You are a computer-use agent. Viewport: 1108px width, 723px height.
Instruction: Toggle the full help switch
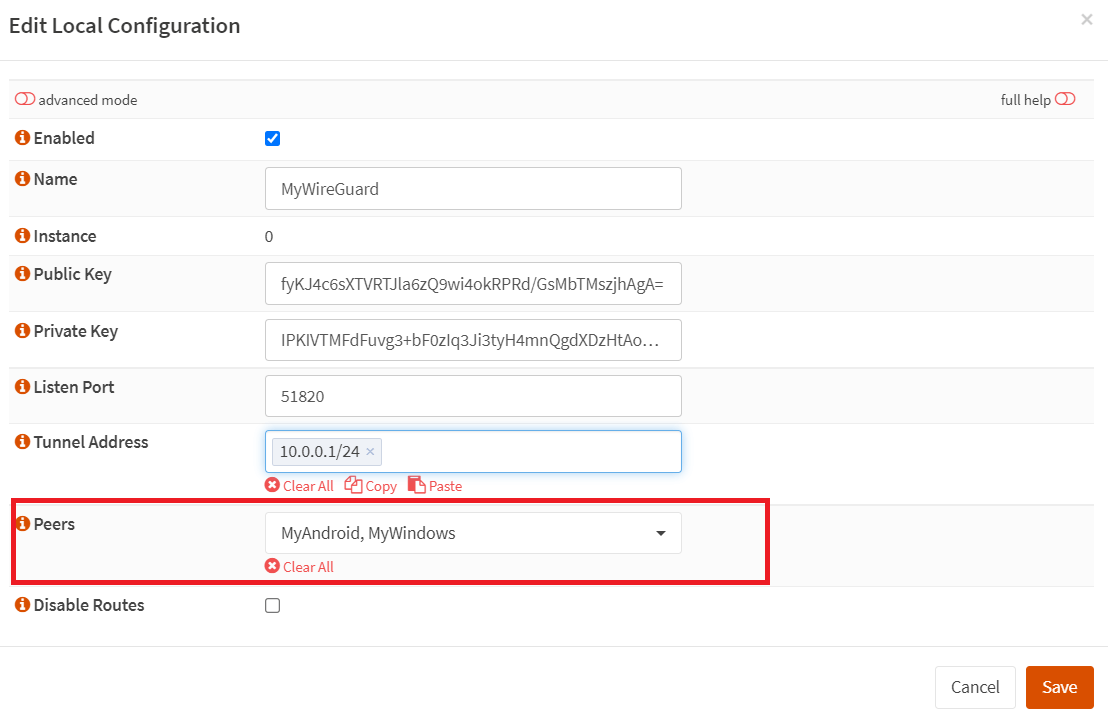[x=1065, y=99]
